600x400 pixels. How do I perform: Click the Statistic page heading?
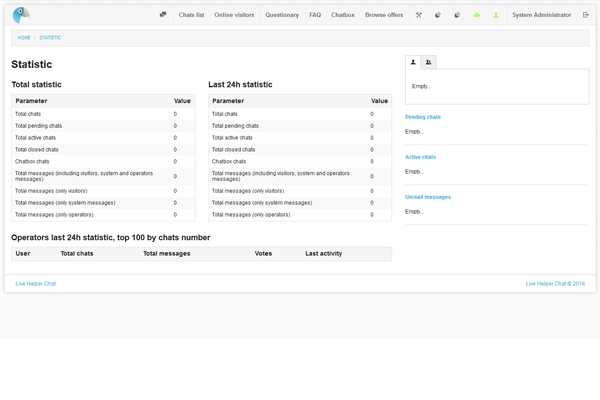tap(32, 64)
